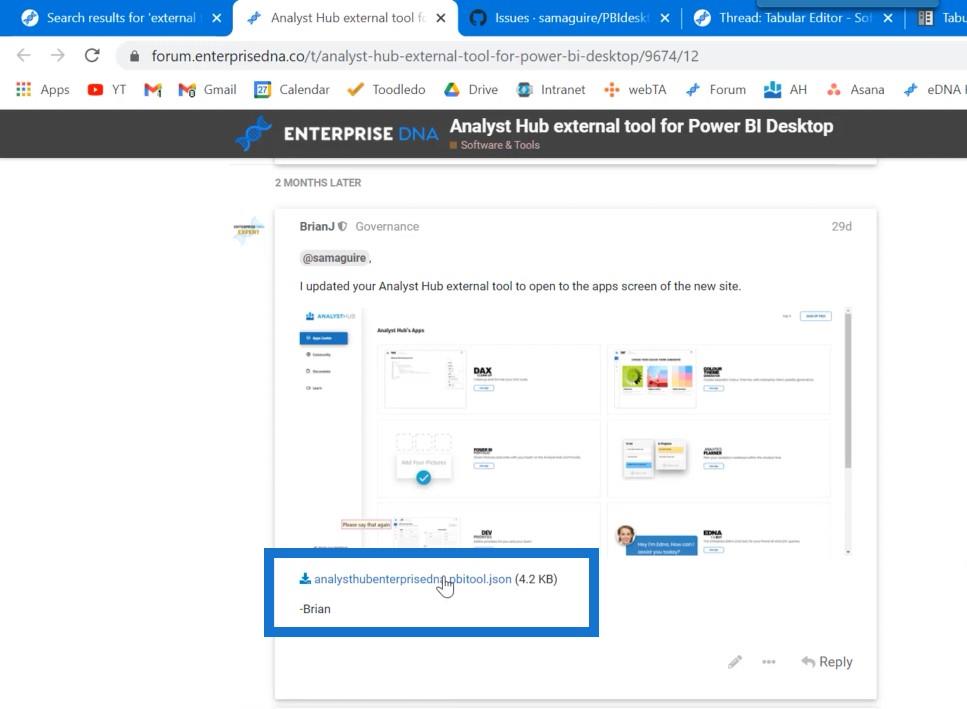
Task: Open the webTA bookmark
Action: tap(635, 89)
